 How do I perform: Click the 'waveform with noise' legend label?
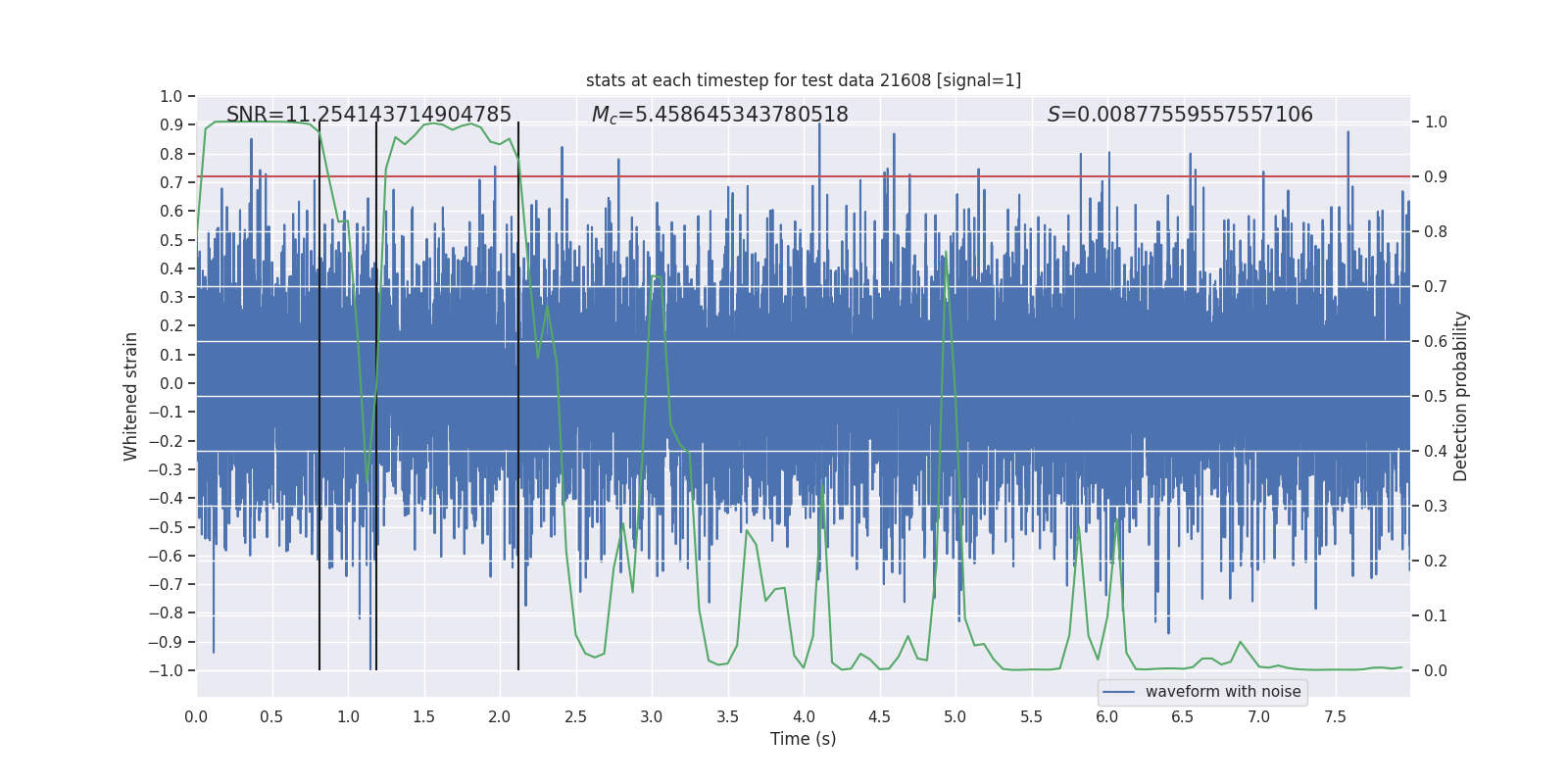pyautogui.click(x=1223, y=692)
